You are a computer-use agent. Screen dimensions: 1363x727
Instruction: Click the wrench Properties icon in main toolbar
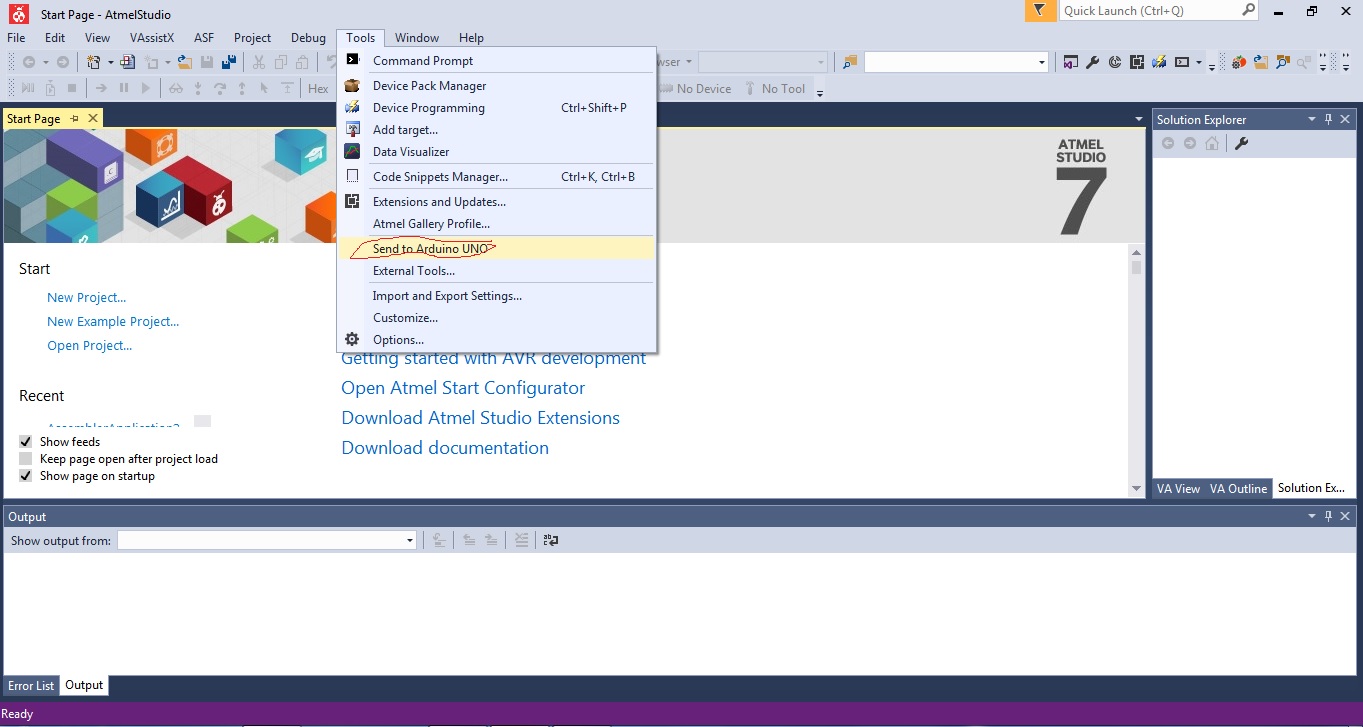point(1092,62)
